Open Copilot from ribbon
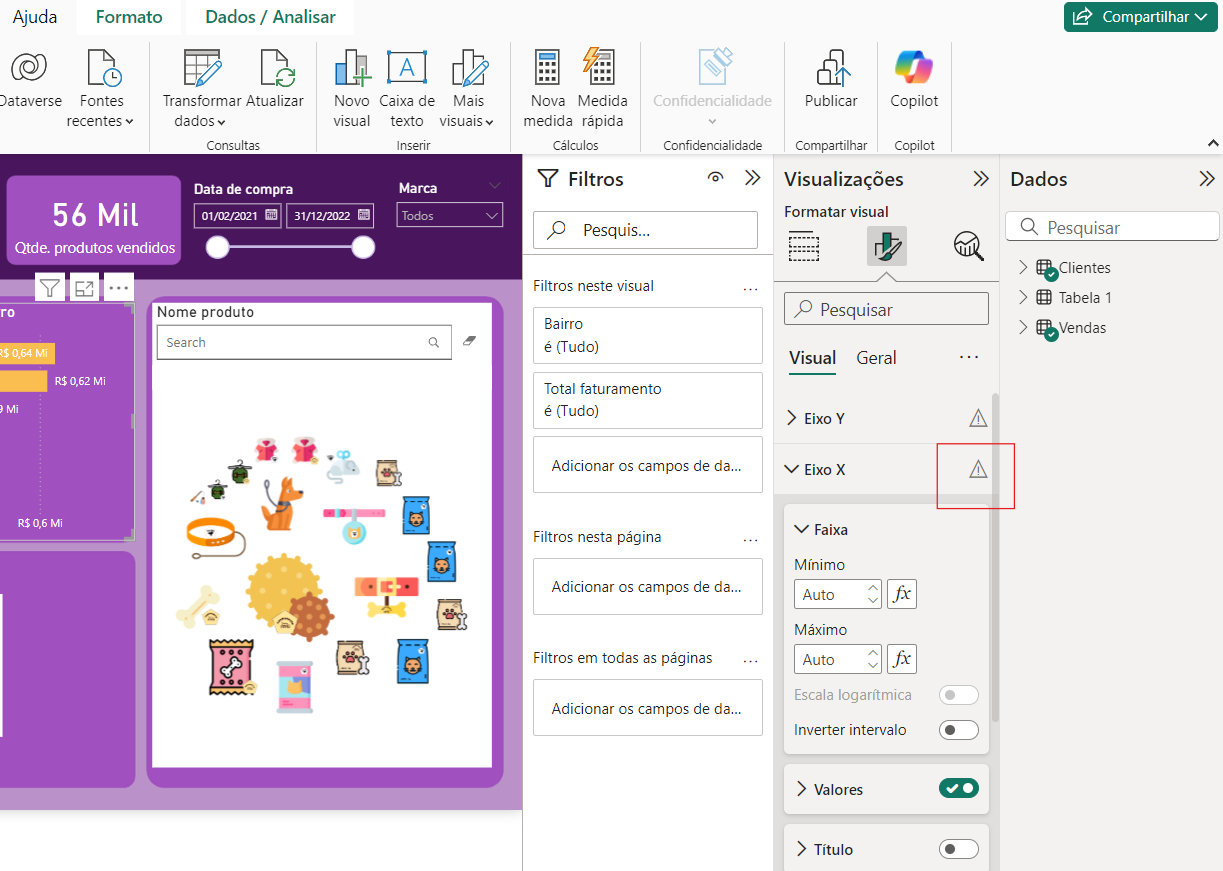Image resolution: width=1223 pixels, height=871 pixels. pos(914,80)
